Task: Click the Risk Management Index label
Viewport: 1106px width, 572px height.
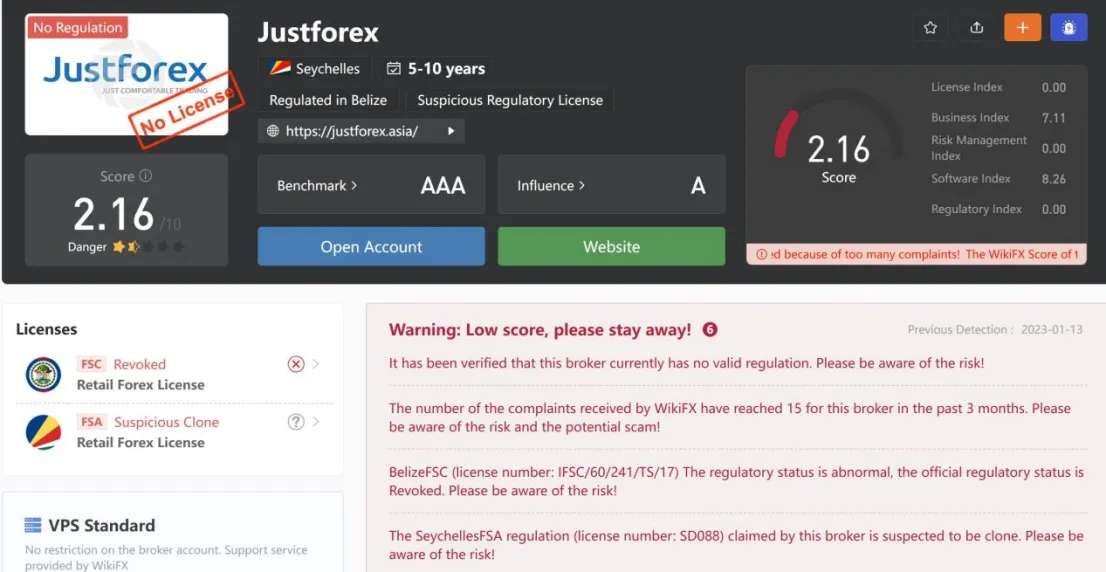Action: [978, 148]
